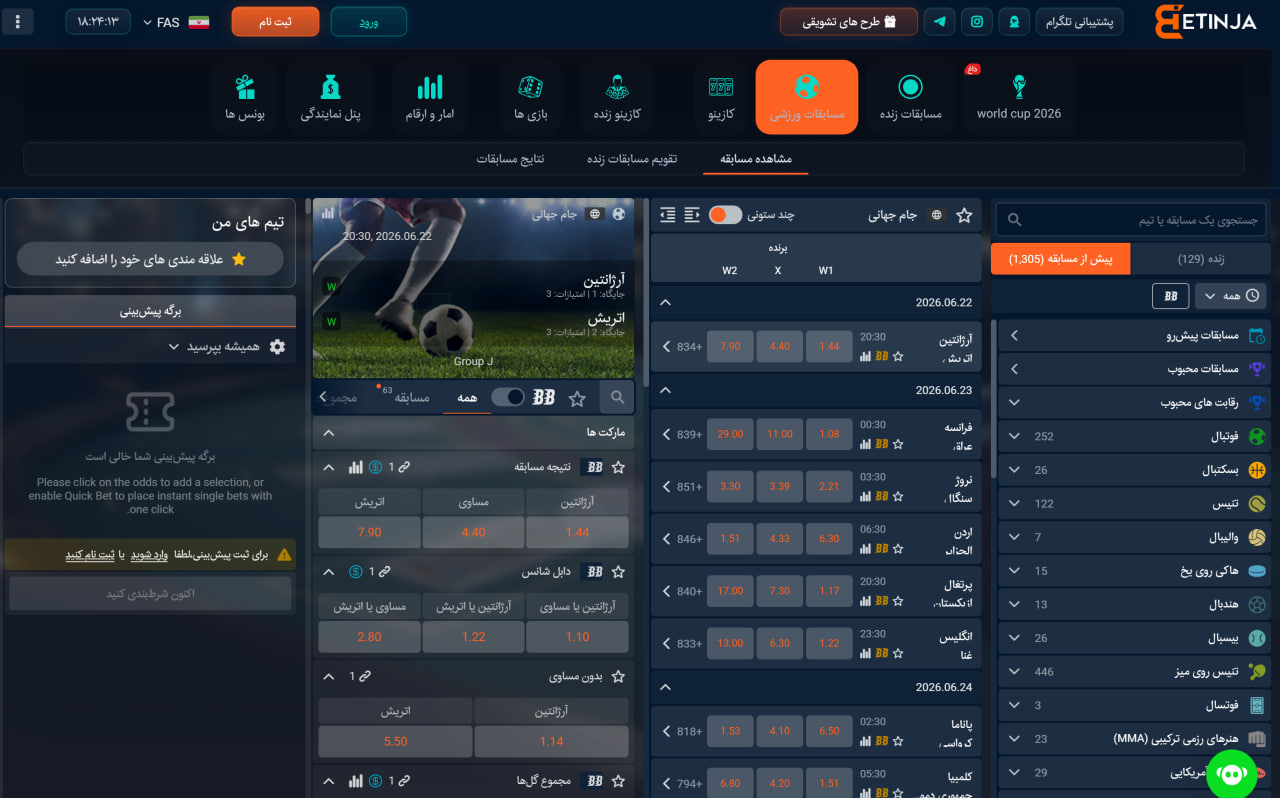Viewport: 1280px width, 798px height.
Task: Open the Instagram icon in header
Action: pyautogui.click(x=977, y=21)
